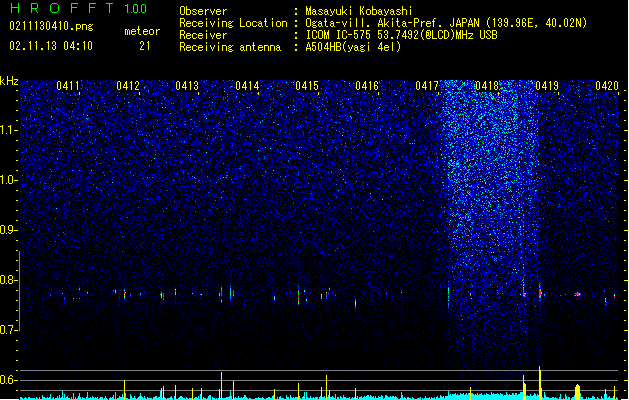Click the ICOM IC-575 receiver text
The width and height of the screenshot is (629, 400).
click(x=401, y=35)
